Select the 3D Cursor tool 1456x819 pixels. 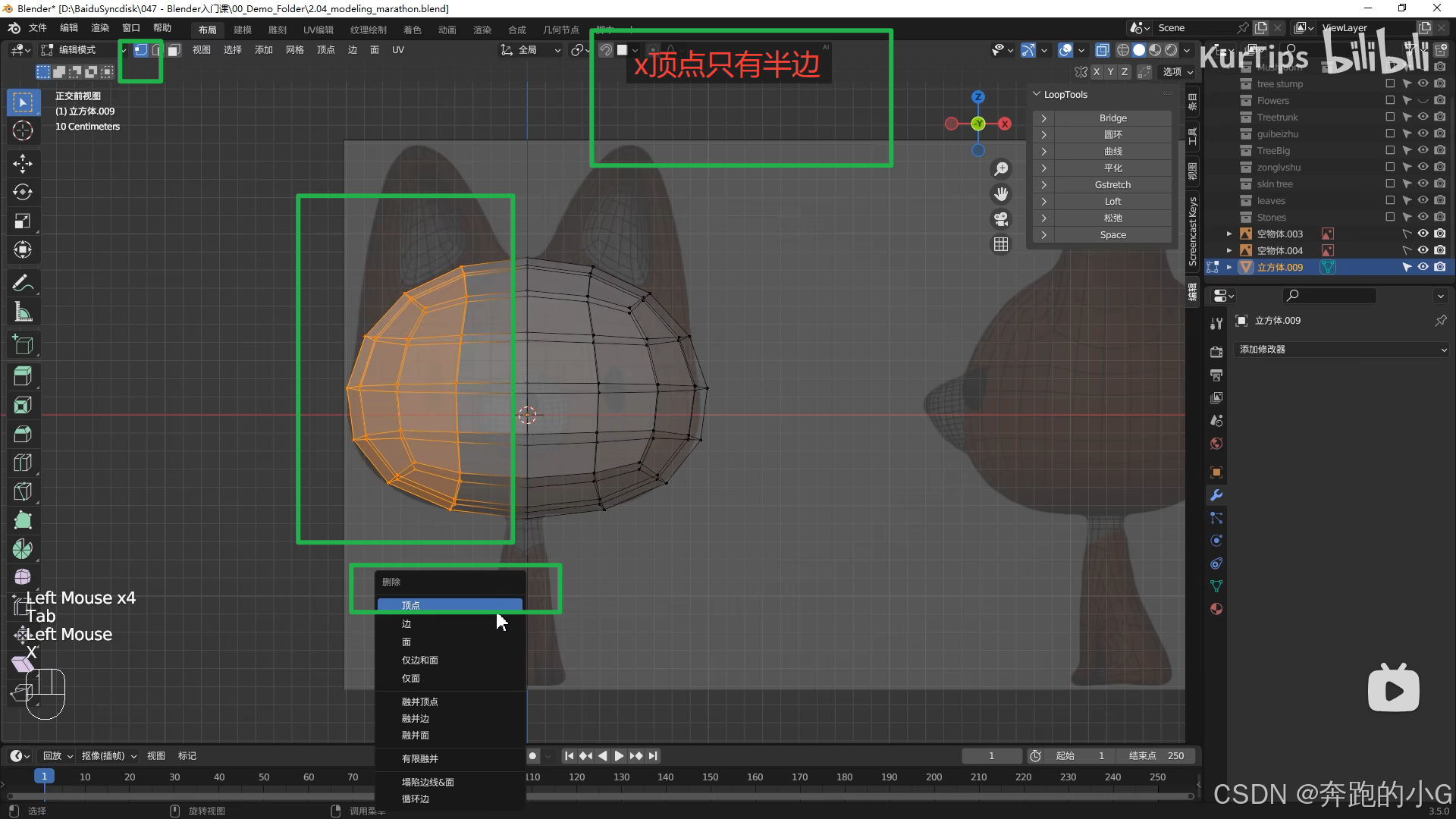click(23, 130)
